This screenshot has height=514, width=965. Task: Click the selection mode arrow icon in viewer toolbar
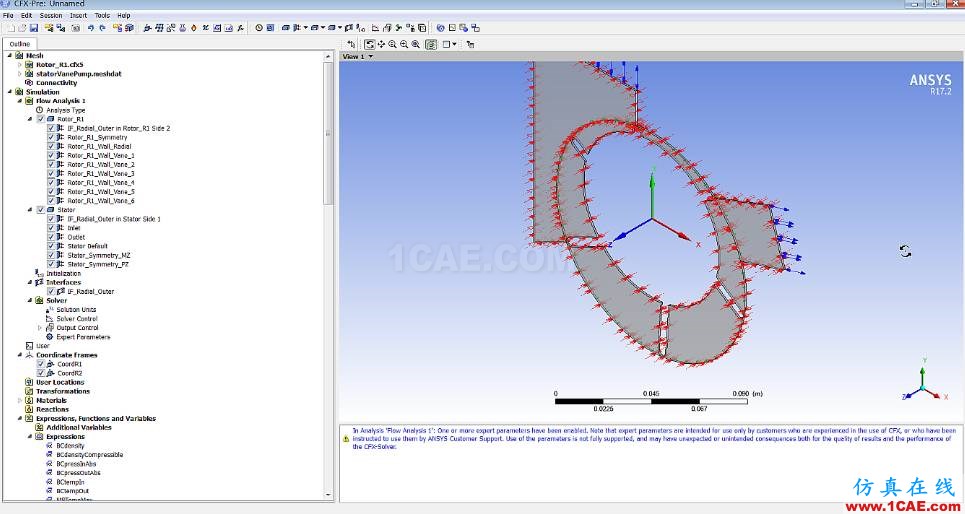351,44
